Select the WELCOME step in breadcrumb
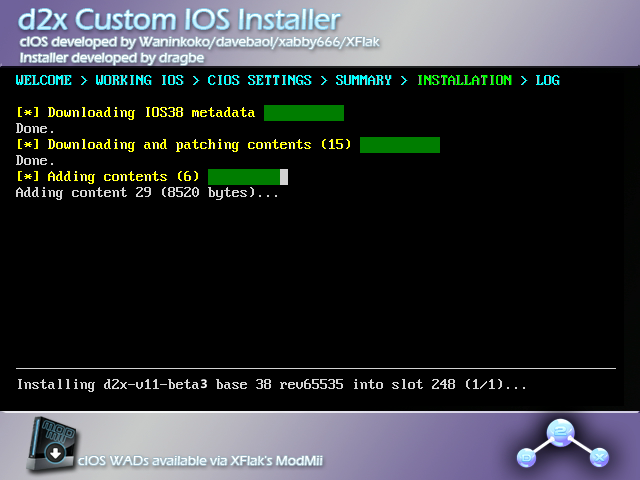The width and height of the screenshot is (640, 480). tap(46, 80)
